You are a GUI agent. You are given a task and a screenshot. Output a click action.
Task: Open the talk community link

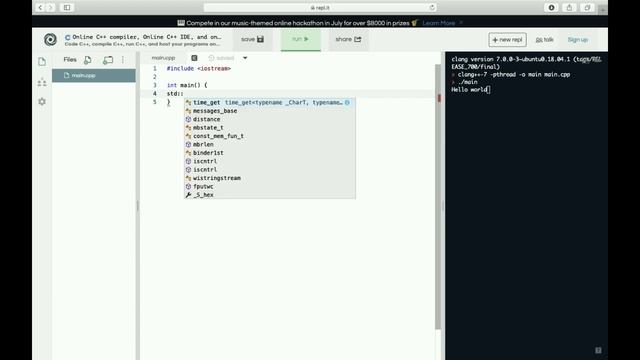pos(544,40)
